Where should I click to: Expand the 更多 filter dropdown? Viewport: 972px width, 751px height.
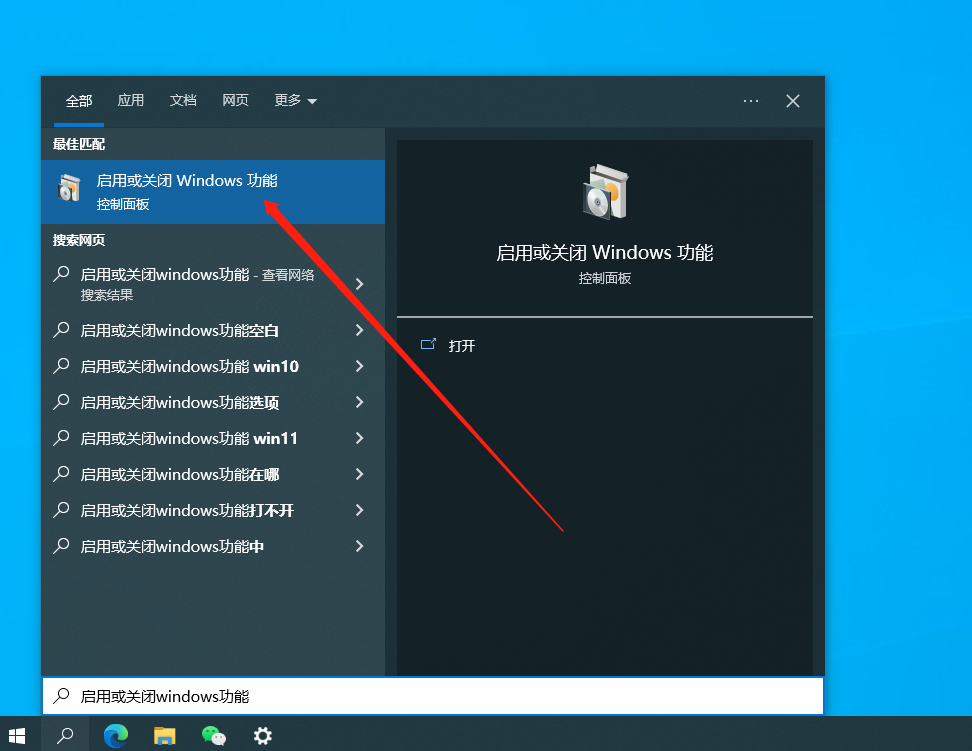(295, 101)
